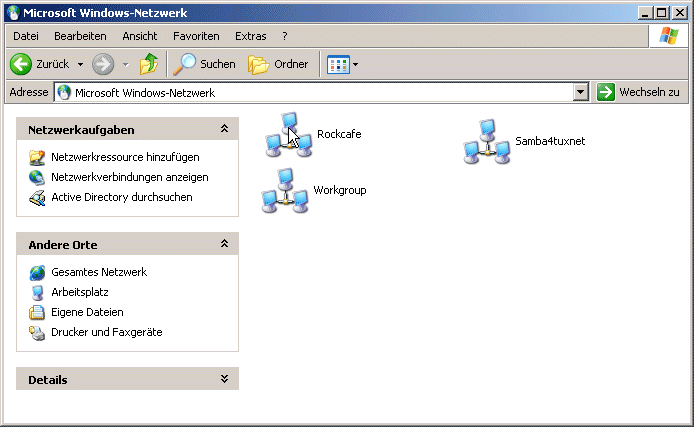Open the Zurück history dropdown arrow
Viewport: 694px width, 427px height.
pyautogui.click(x=80, y=65)
